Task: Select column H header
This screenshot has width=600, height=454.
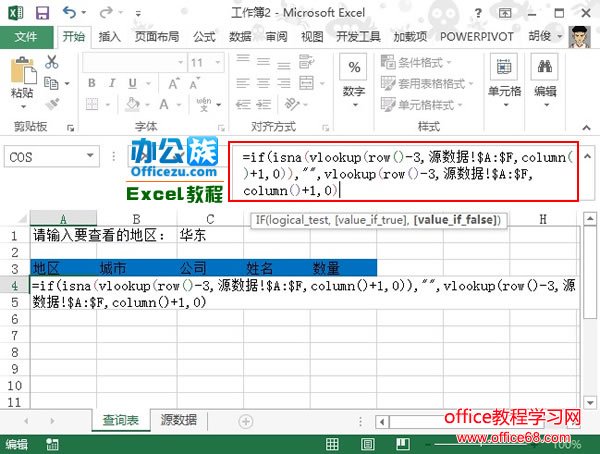Action: [x=543, y=219]
